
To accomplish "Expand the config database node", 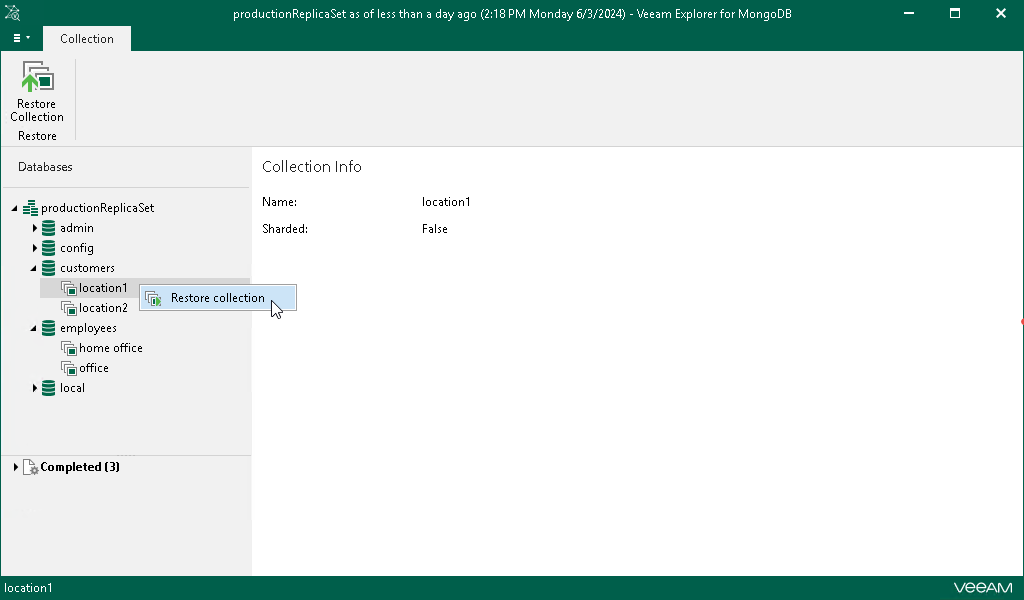I will (x=35, y=248).
